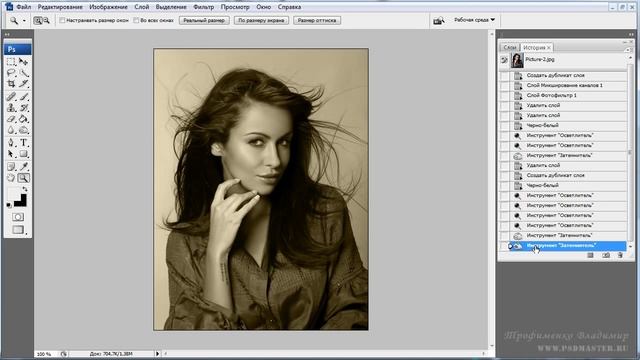This screenshot has height=360, width=640.
Task: Select the Dodge/Burn tool in toolbox
Action: 24,130
